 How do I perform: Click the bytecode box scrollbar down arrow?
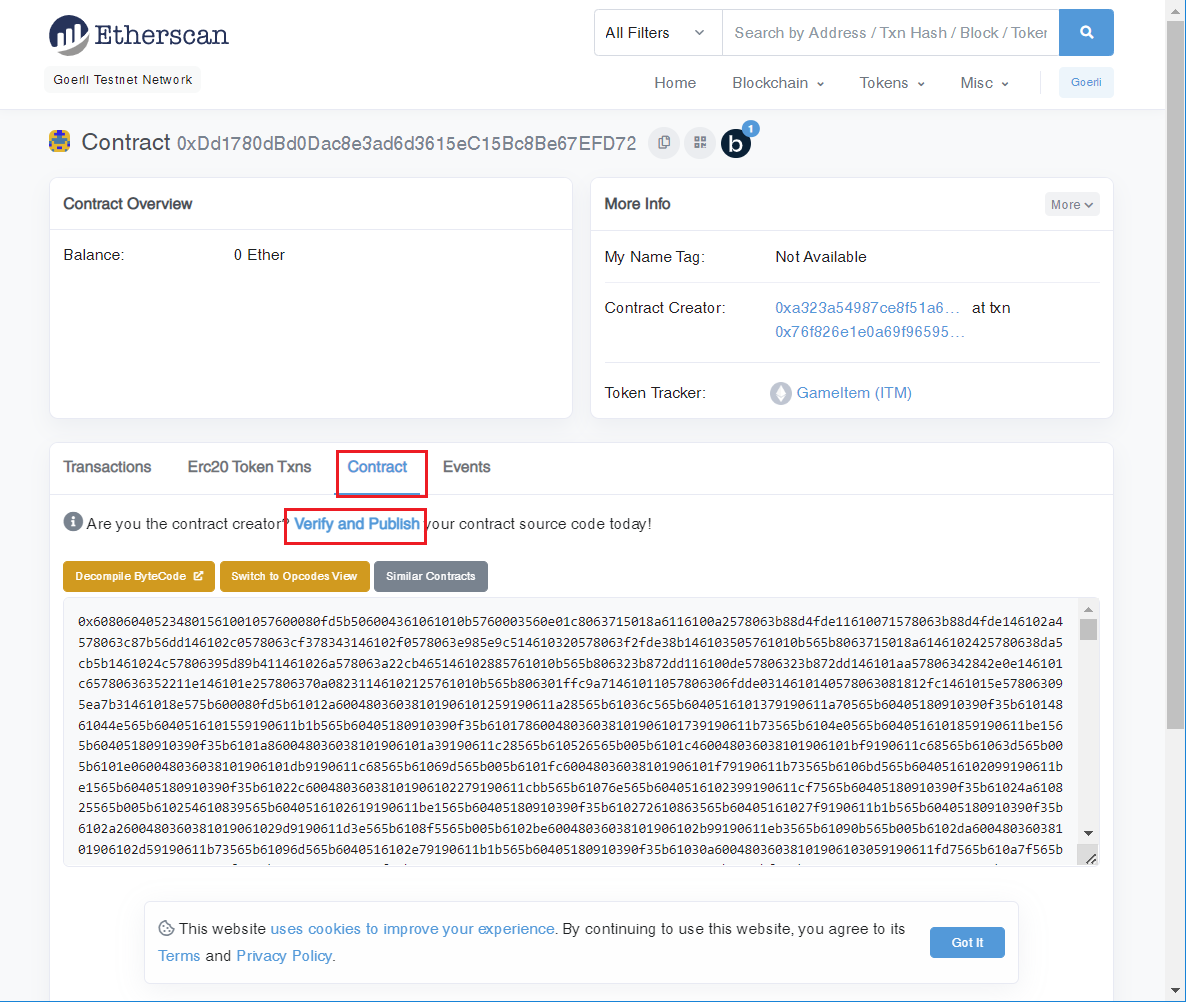click(x=1088, y=833)
